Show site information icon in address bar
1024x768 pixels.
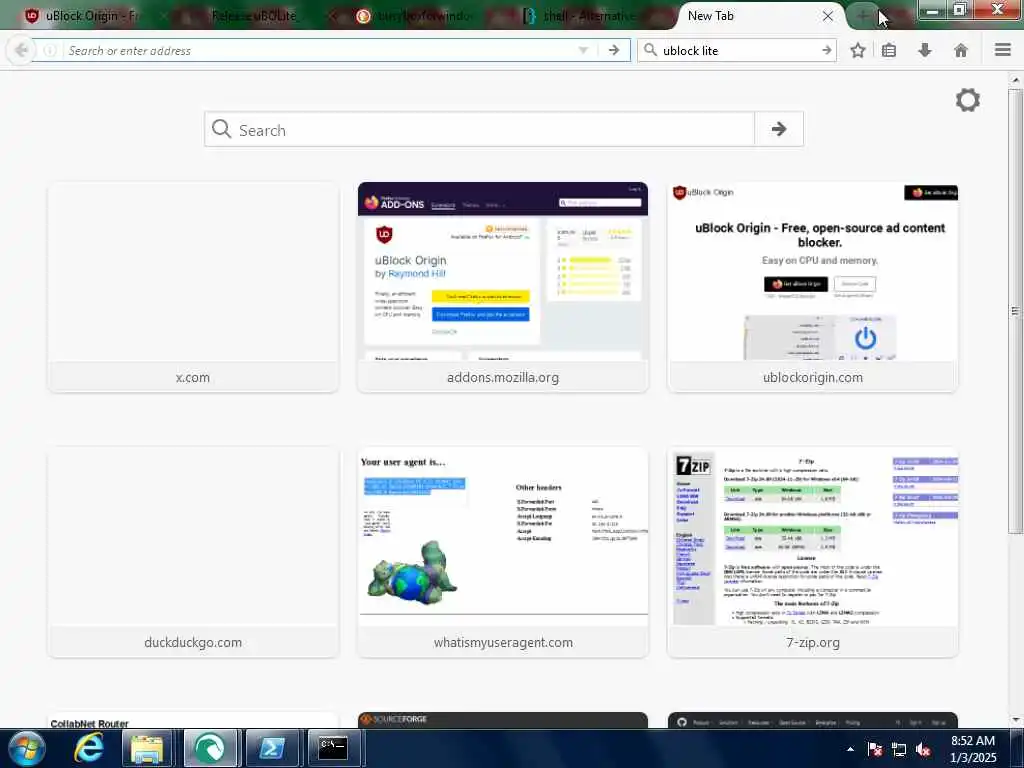click(x=50, y=50)
